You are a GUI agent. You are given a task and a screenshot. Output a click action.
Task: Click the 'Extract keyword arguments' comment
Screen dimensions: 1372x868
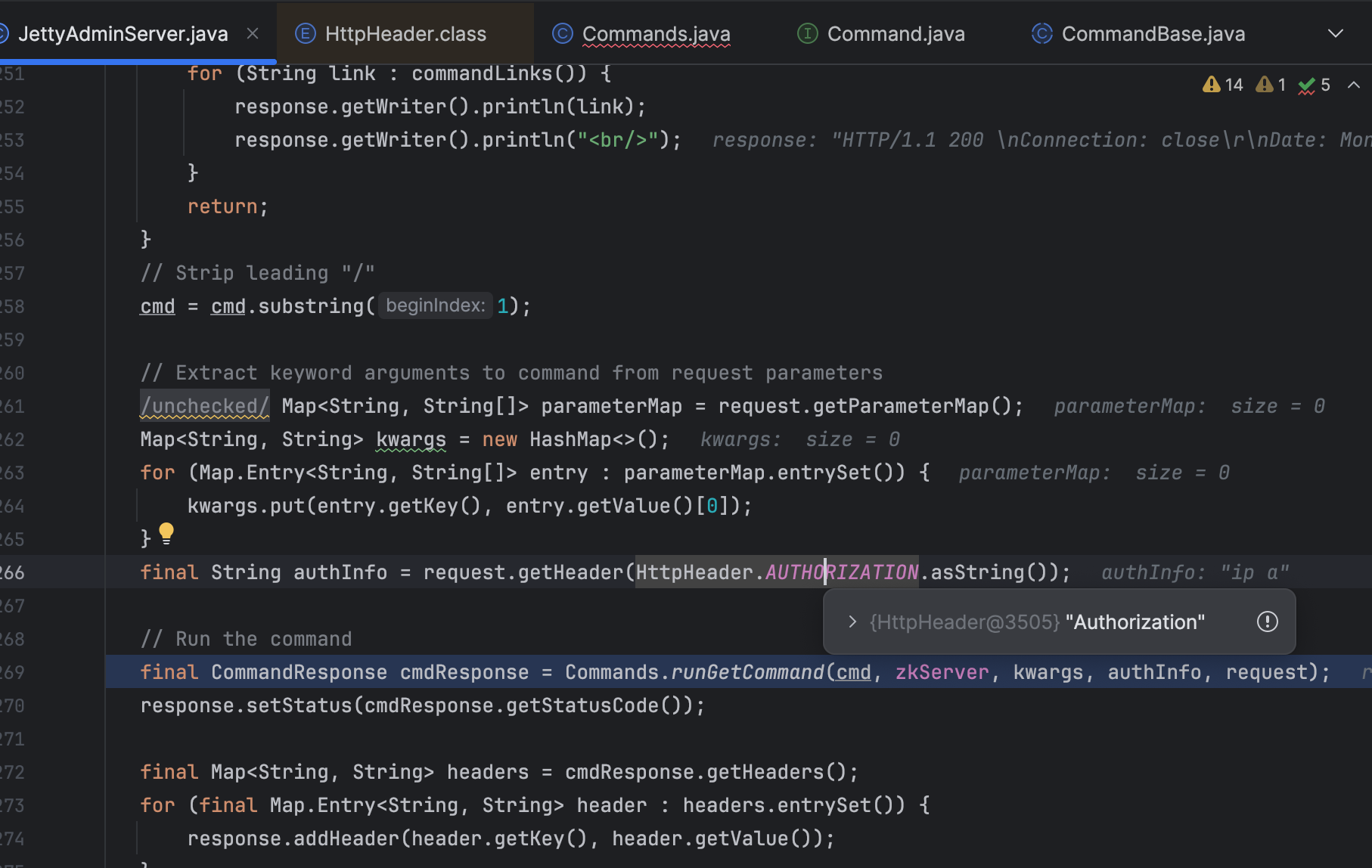point(511,373)
